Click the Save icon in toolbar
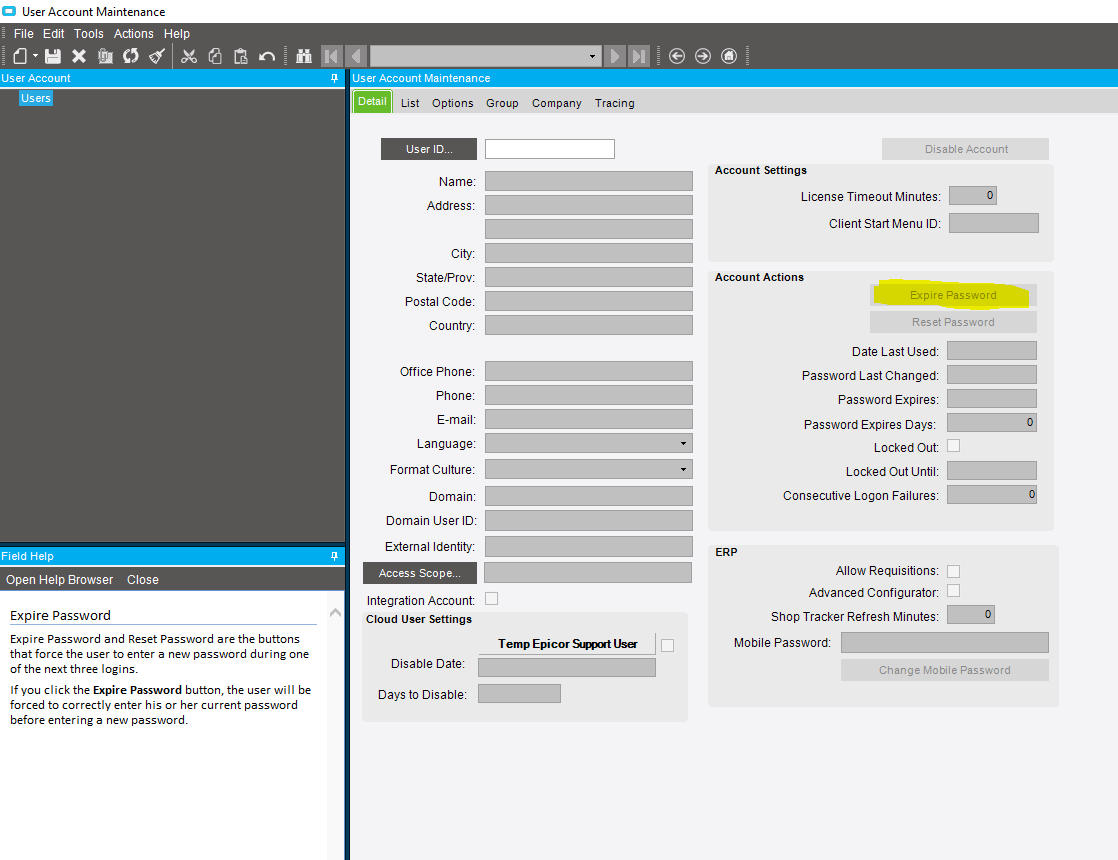 (x=53, y=56)
